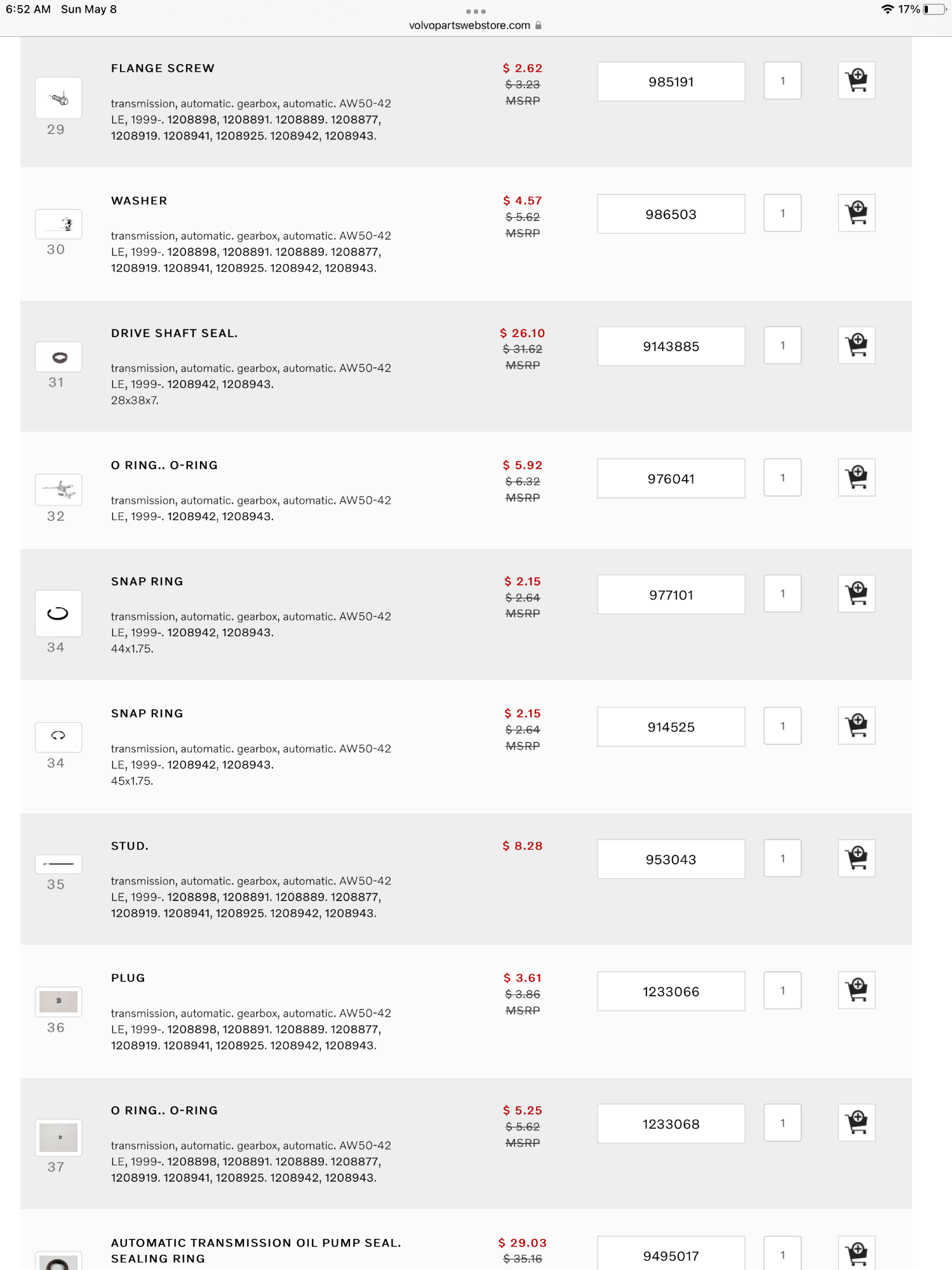Add Plug 1233066 to cart

tap(856, 991)
